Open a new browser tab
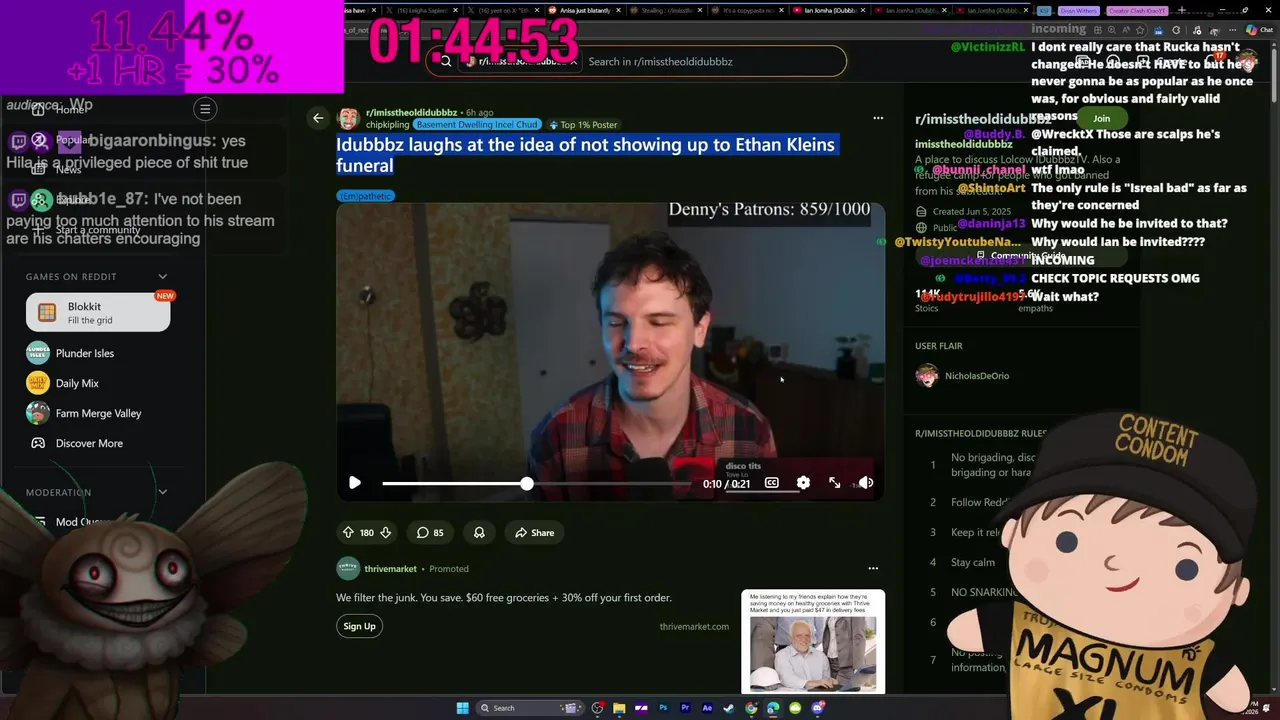The width and height of the screenshot is (1280, 720). click(x=1181, y=10)
